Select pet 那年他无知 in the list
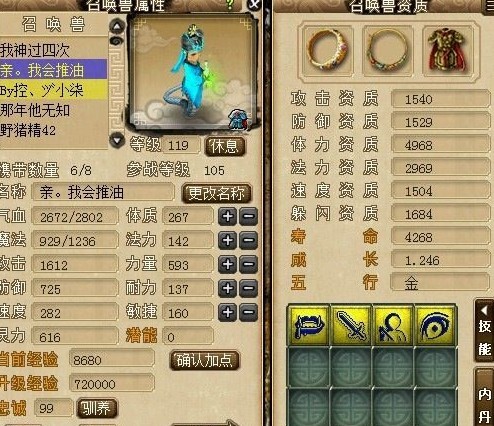This screenshot has width=494, height=426. [53, 110]
